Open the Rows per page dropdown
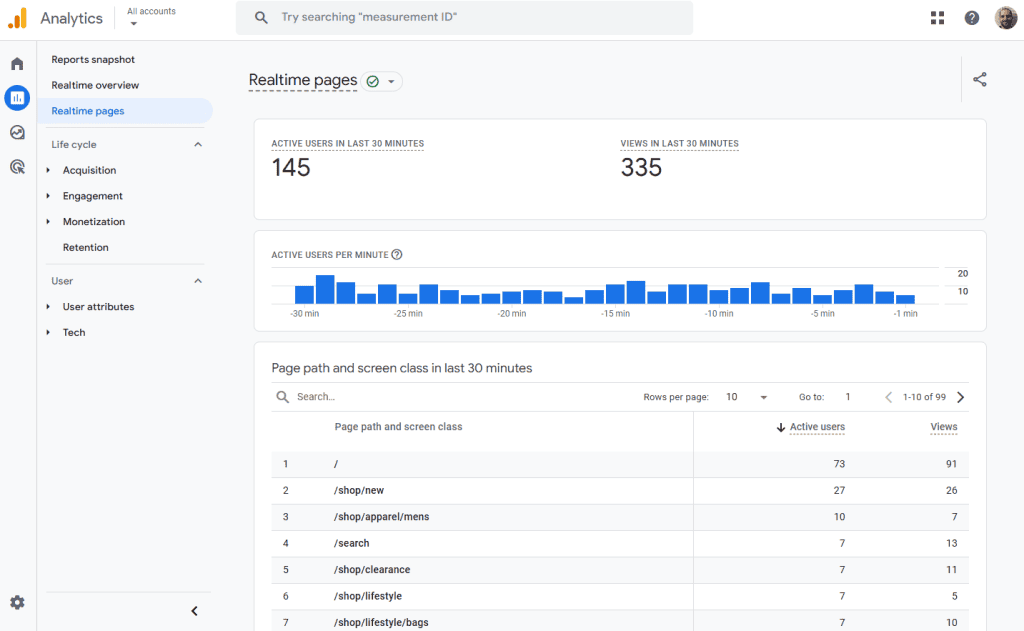 (x=747, y=397)
